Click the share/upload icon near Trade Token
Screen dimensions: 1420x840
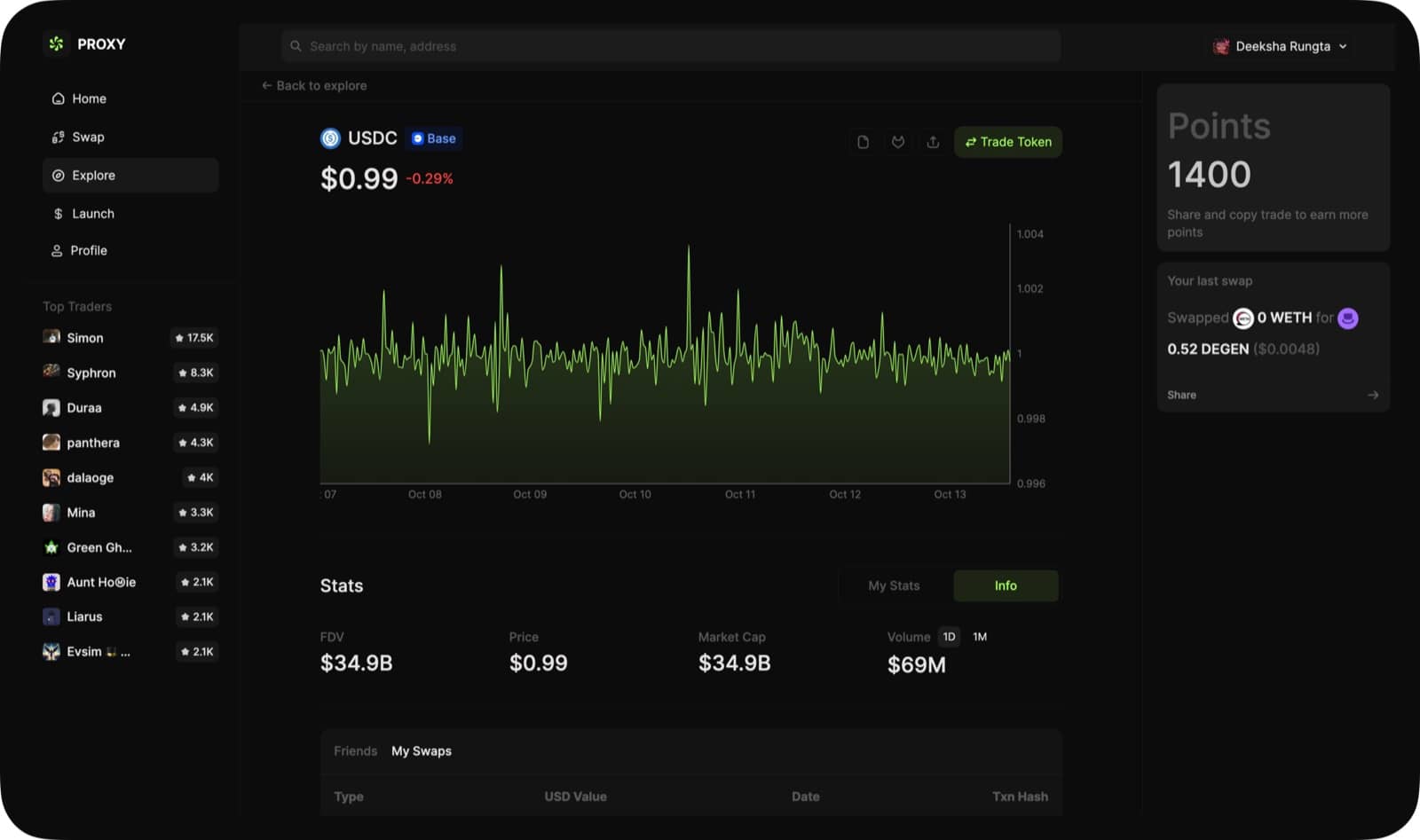933,142
